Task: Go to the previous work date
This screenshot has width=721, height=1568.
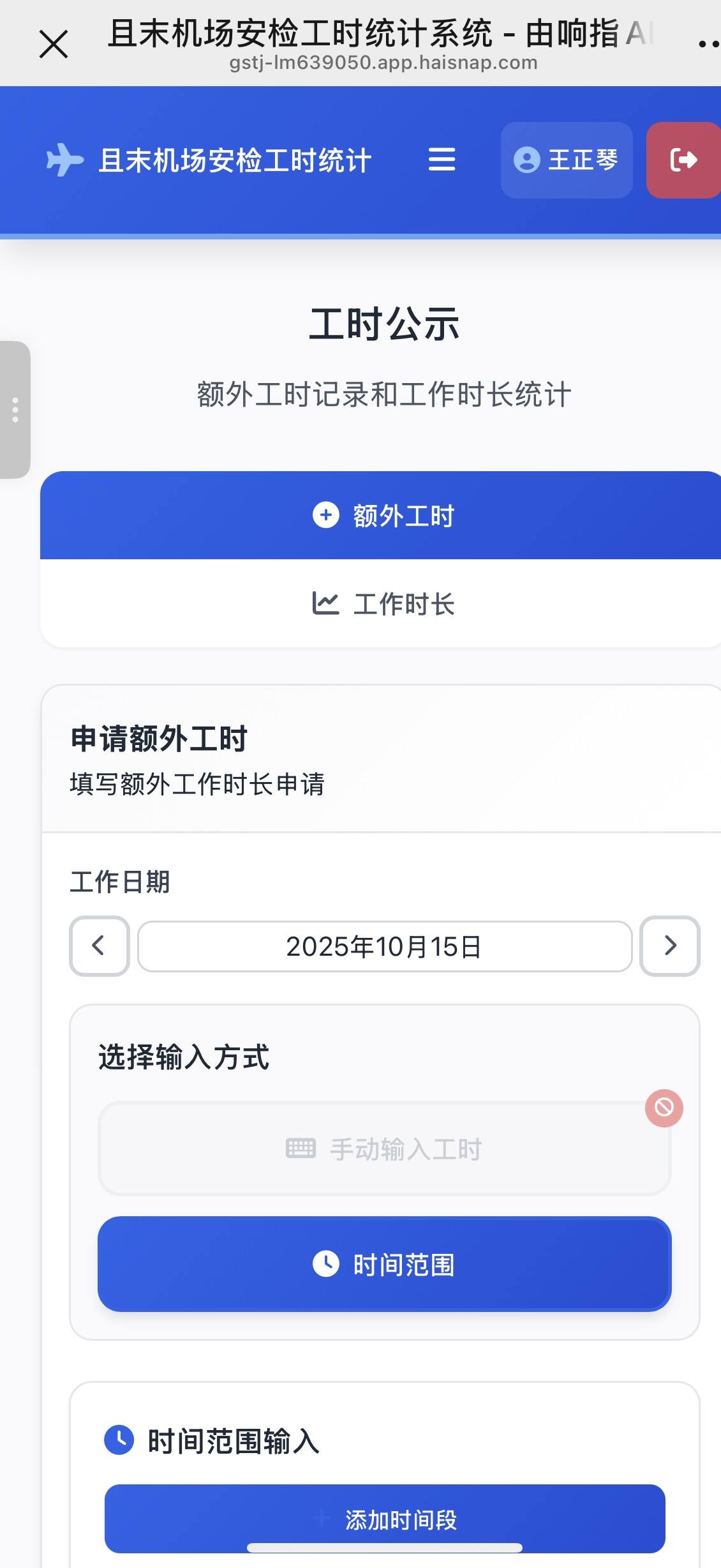Action: (x=99, y=946)
